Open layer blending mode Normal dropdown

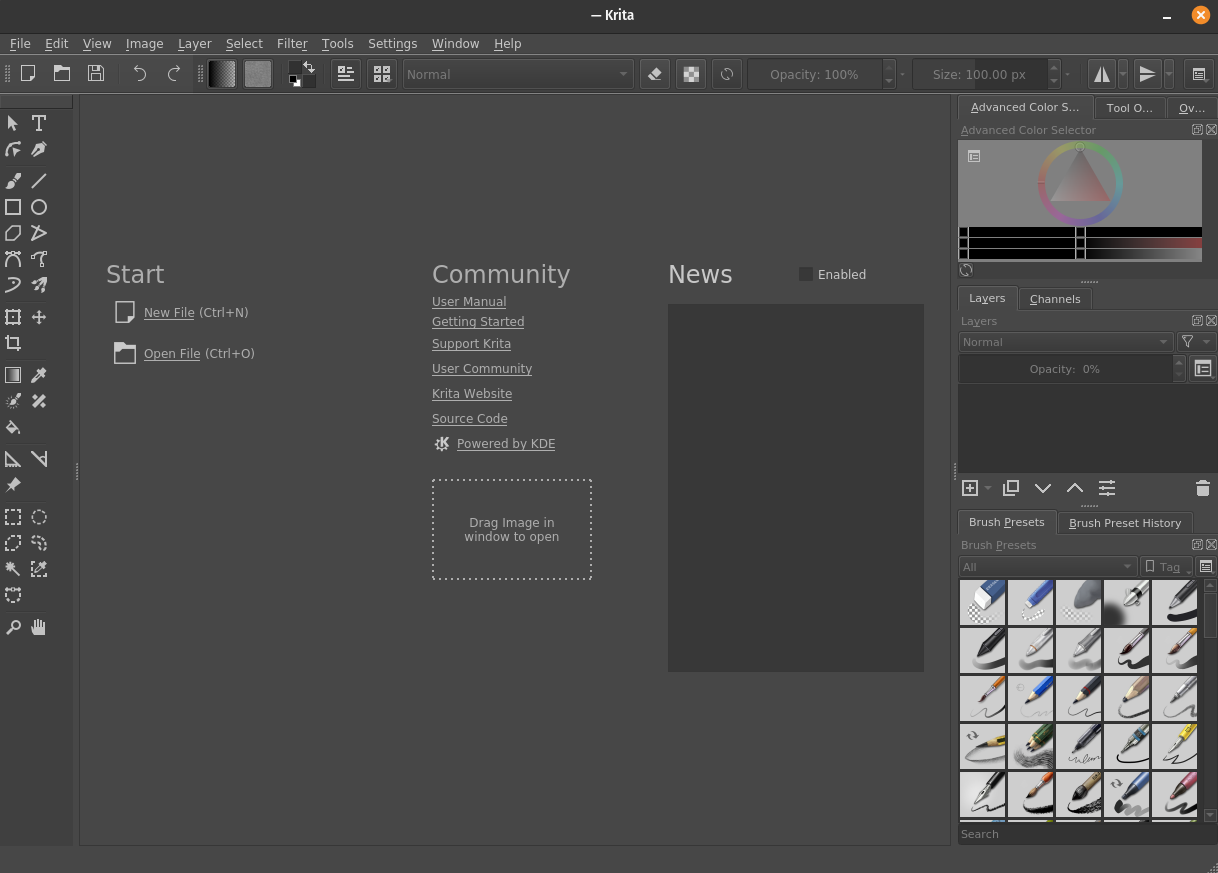[x=1065, y=342]
